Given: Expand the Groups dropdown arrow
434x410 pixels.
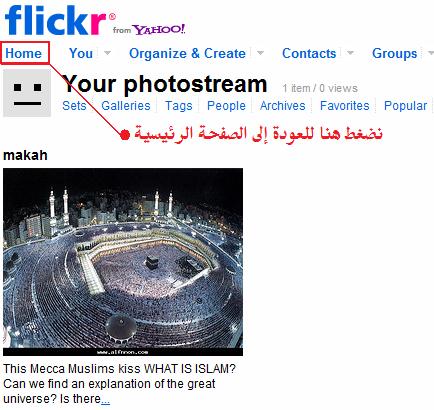Looking at the screenshot, I should point(431,53).
